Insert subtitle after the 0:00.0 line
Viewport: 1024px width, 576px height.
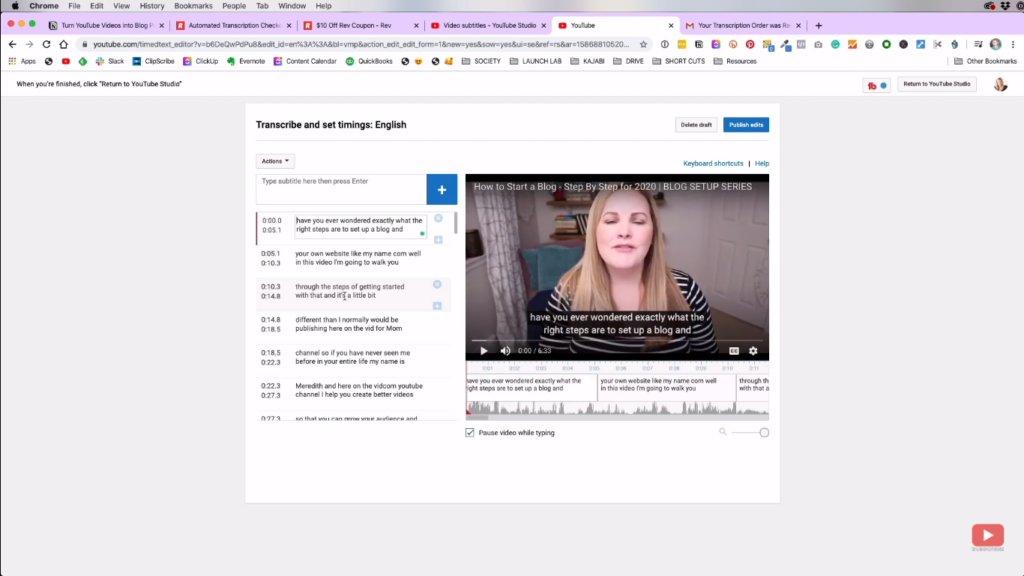click(x=438, y=240)
